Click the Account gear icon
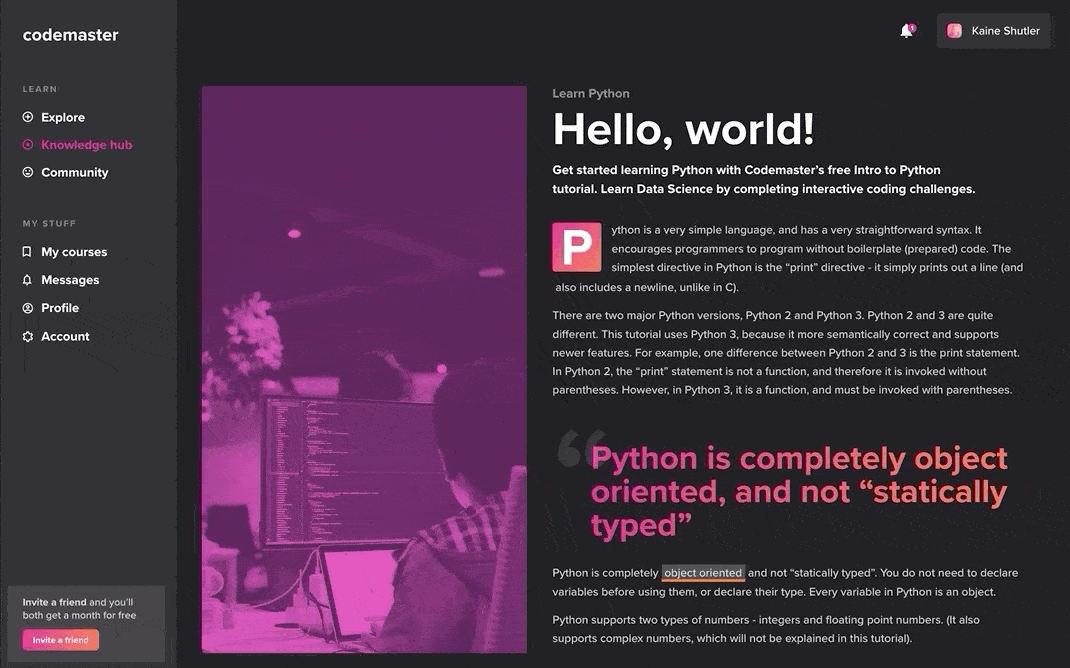The width and height of the screenshot is (1070, 668). tap(28, 336)
